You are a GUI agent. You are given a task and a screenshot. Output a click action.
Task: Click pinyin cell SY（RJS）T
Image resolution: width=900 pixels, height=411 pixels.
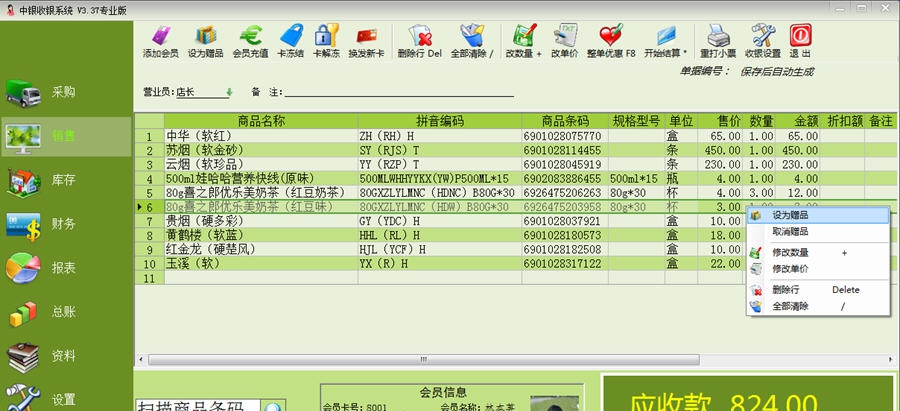[440, 150]
